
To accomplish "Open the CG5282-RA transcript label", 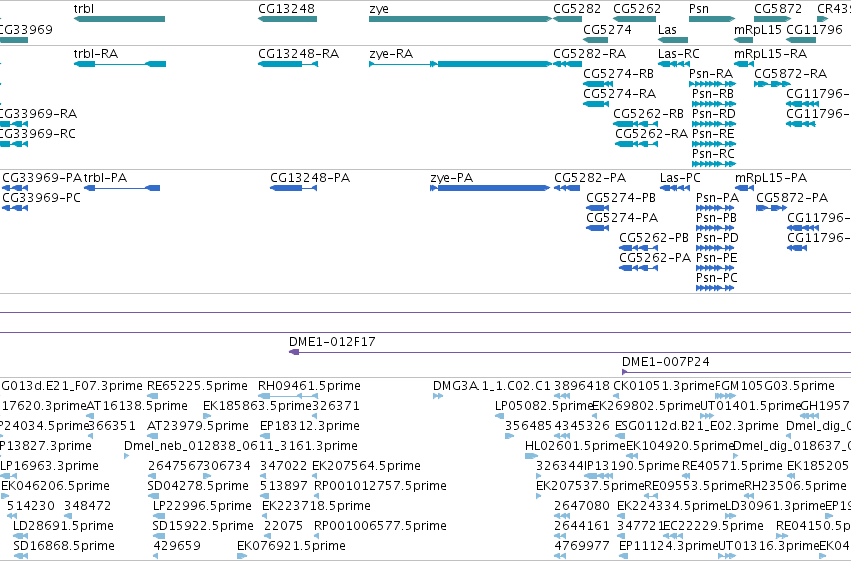I will (x=589, y=54).
